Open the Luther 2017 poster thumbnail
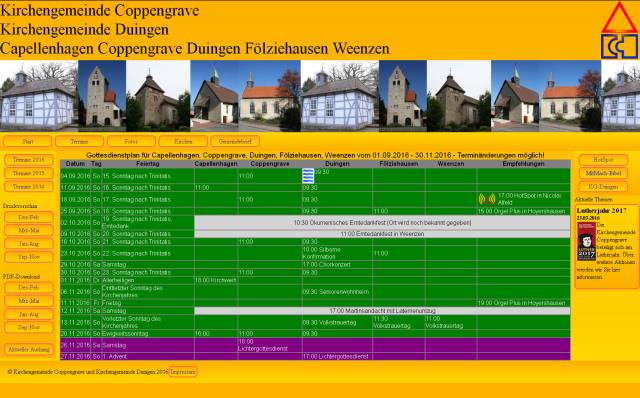This screenshot has width=640, height=398. [587, 242]
